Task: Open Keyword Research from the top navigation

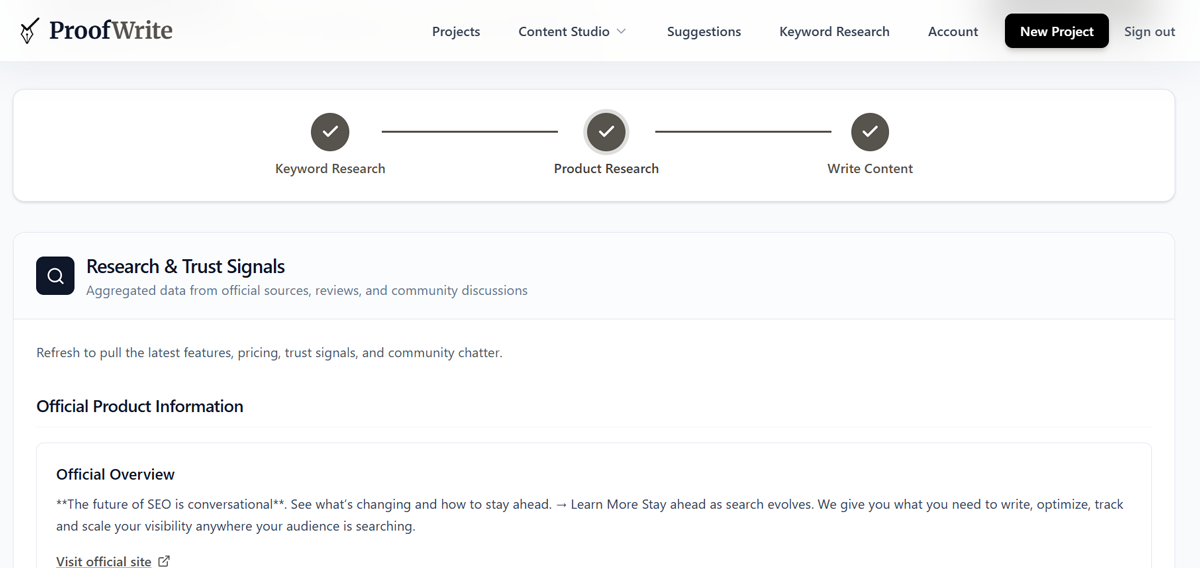Action: [x=834, y=32]
